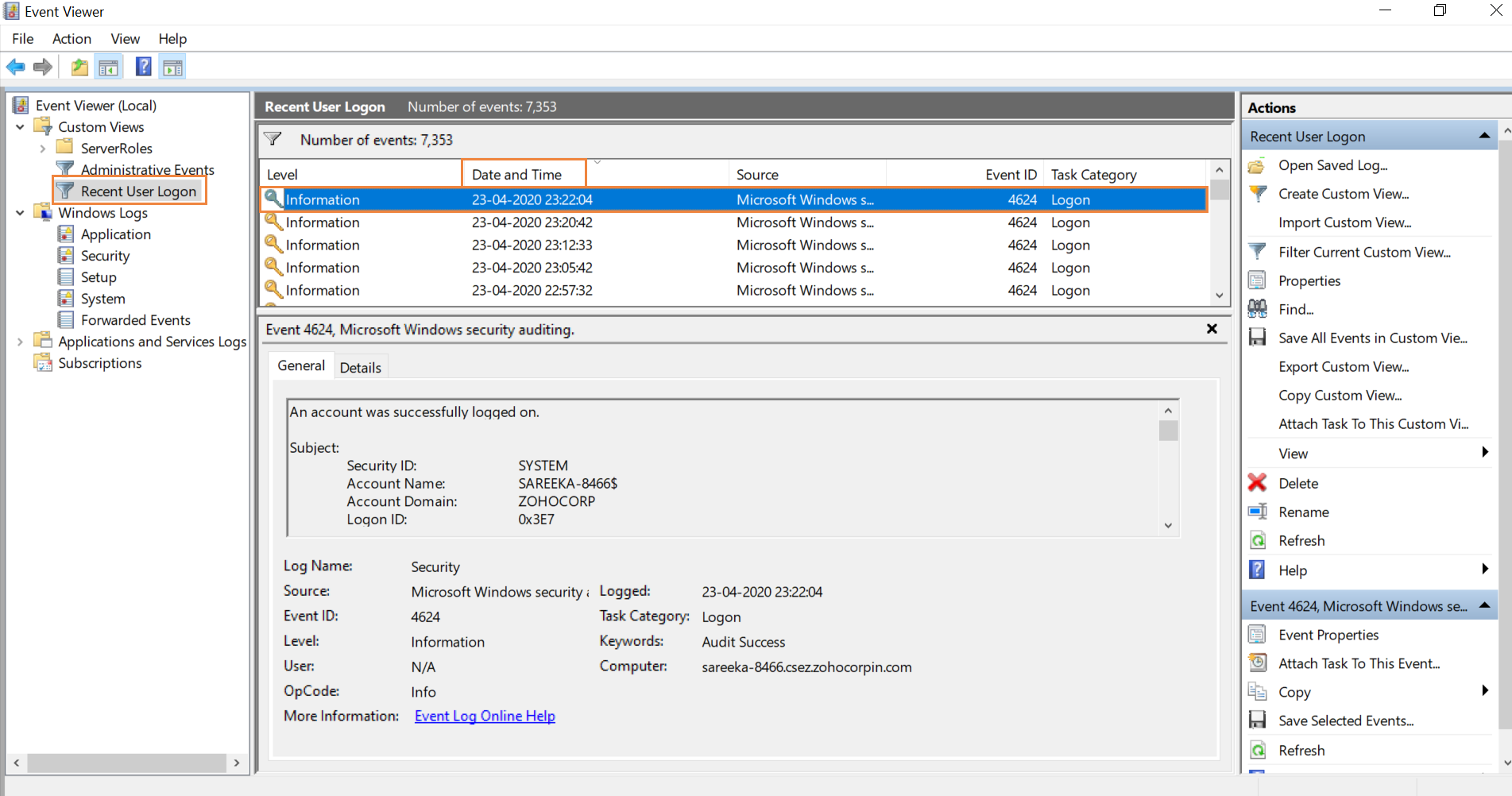Select the Create Custom View filter icon
The height and width of the screenshot is (796, 1512).
tap(1258, 193)
